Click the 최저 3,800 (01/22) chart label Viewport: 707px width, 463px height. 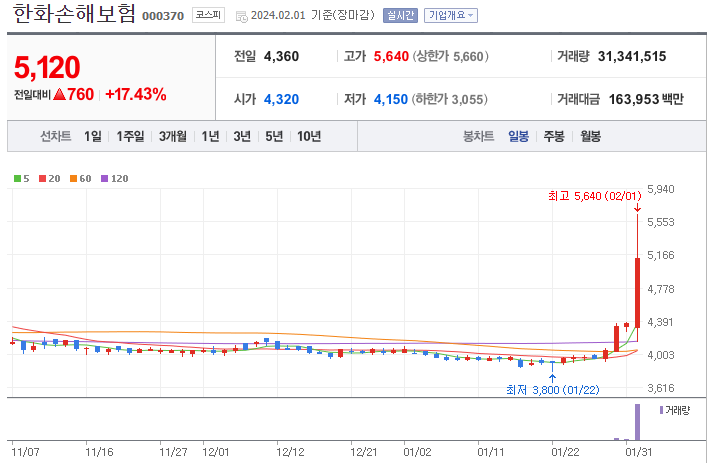pos(553,390)
